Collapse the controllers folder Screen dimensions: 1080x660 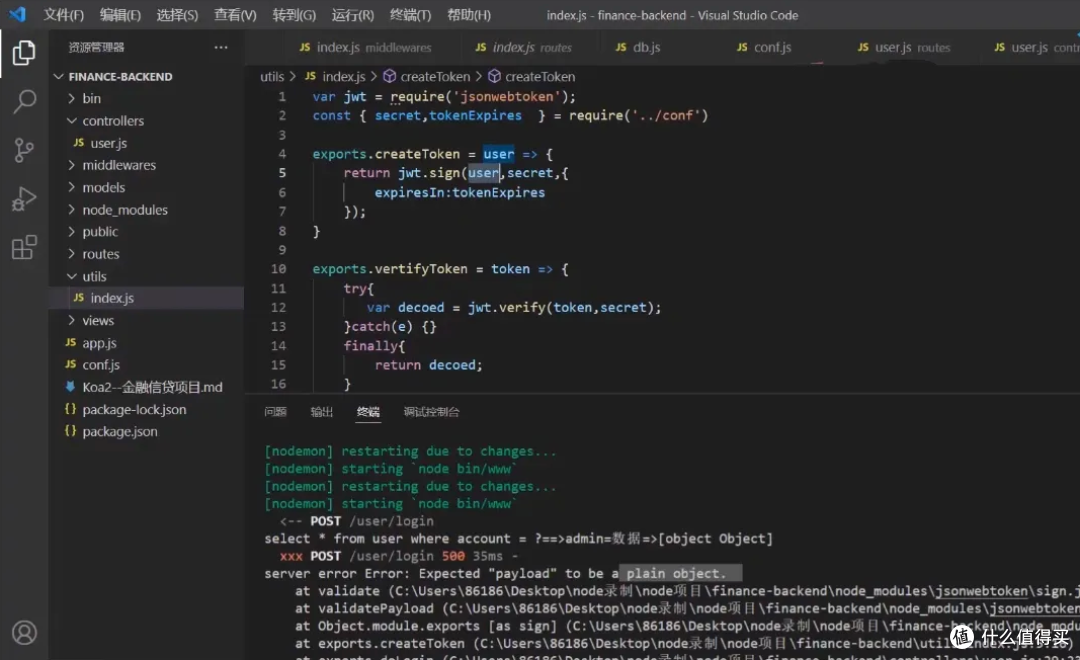tap(71, 121)
